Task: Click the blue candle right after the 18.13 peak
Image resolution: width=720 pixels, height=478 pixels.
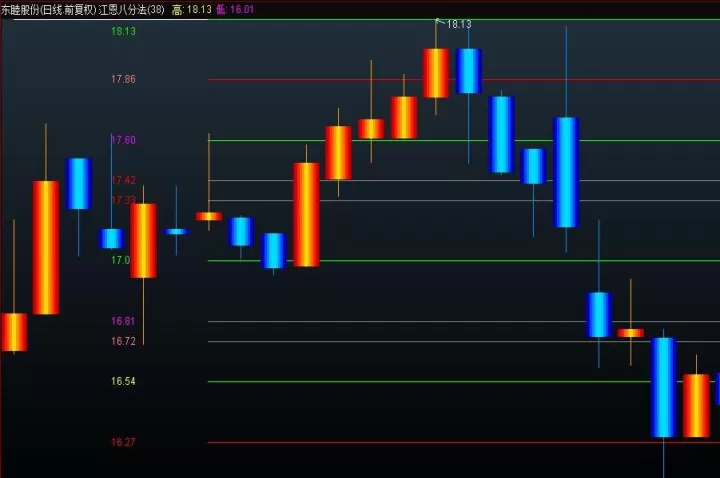Action: (468, 71)
